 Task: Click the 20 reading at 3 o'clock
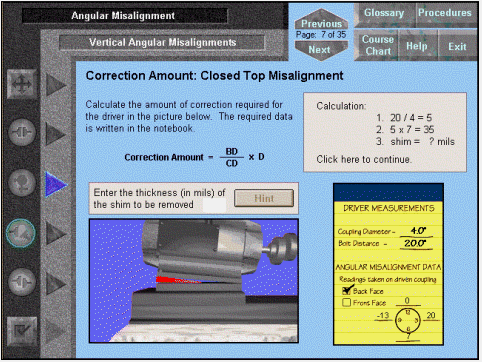click(x=431, y=315)
